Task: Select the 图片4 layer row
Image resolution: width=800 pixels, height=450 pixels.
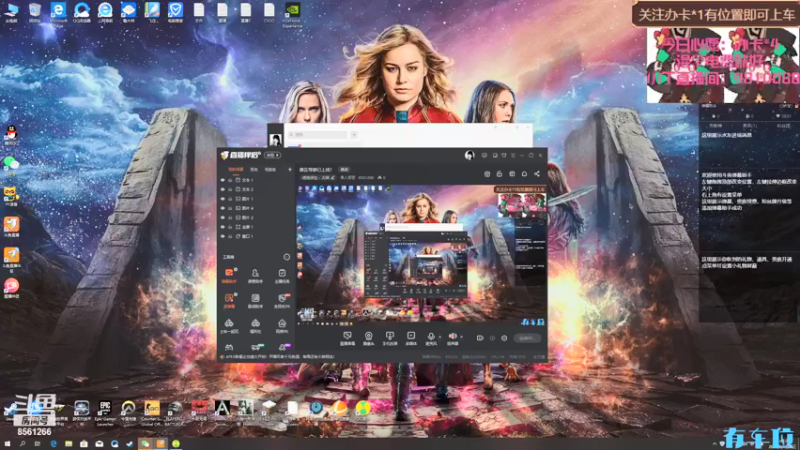Action: (x=256, y=208)
